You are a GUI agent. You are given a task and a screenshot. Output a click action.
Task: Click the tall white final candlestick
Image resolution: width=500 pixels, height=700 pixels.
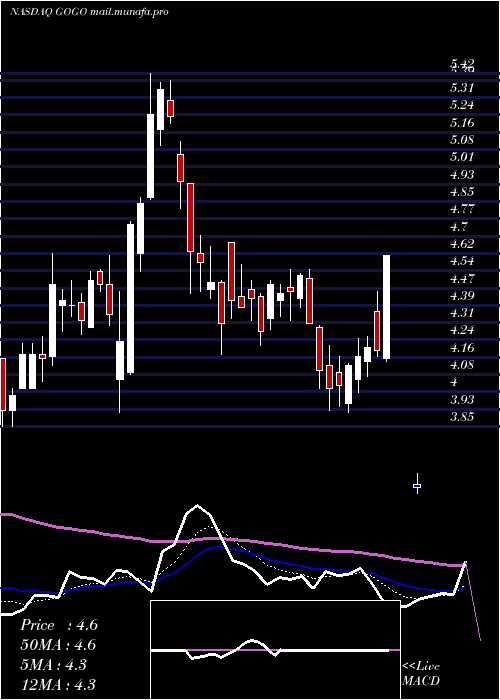click(x=387, y=307)
